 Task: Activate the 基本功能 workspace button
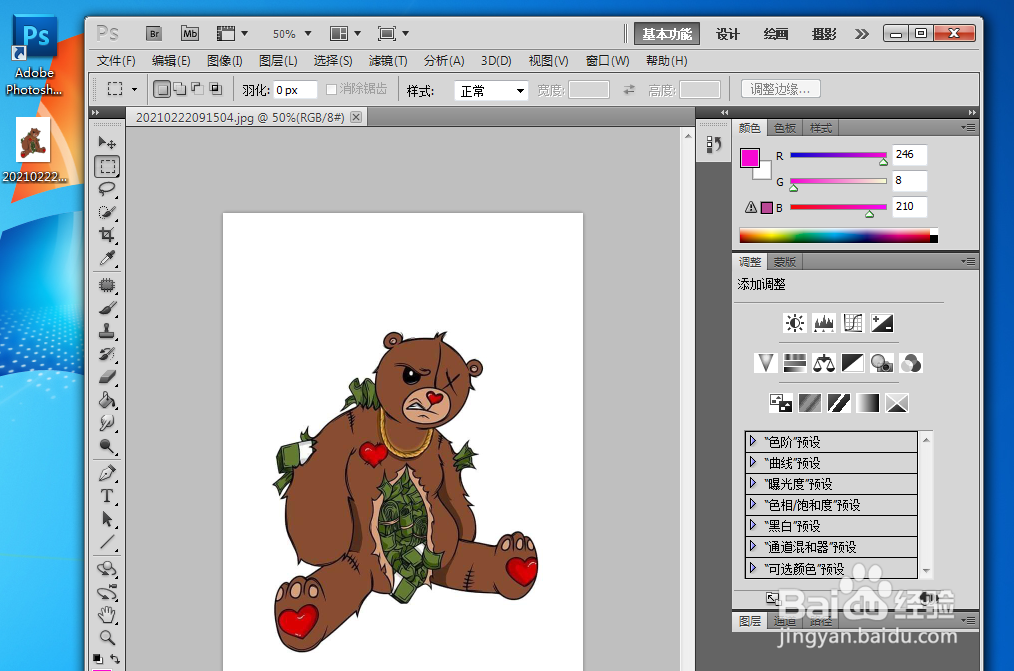tap(667, 34)
